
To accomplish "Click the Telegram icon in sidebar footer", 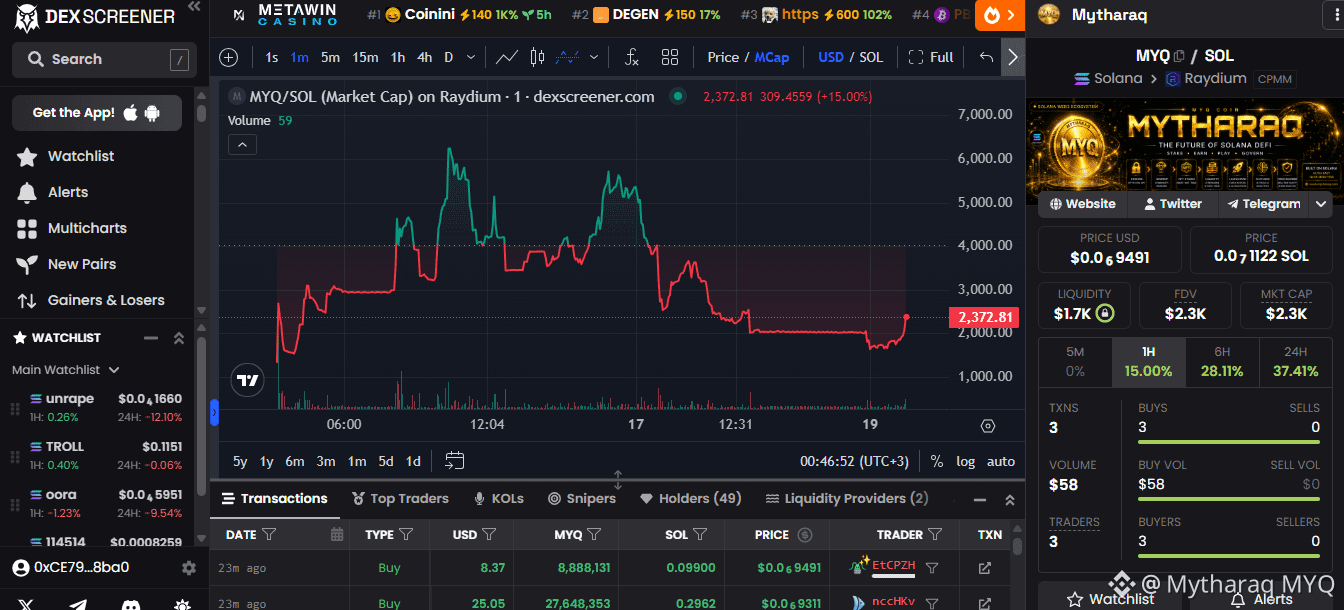I will tap(78, 605).
